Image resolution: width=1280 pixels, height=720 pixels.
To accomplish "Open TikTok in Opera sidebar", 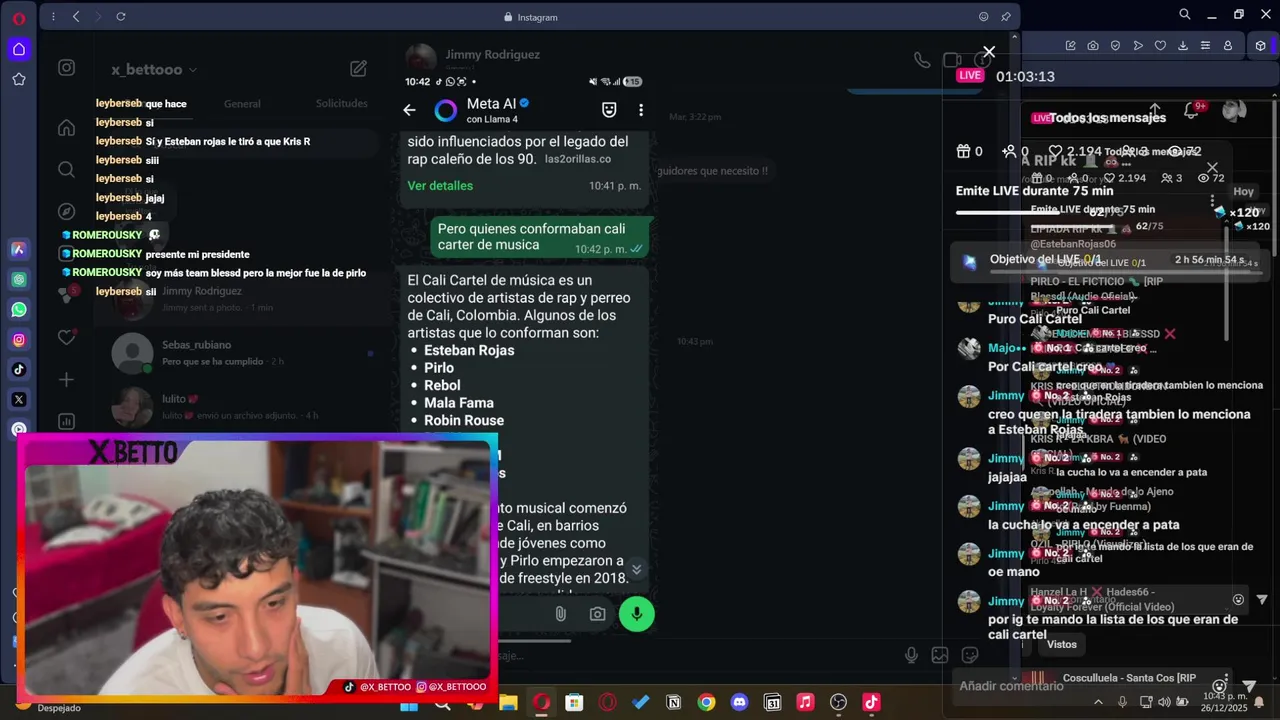I will tap(19, 370).
